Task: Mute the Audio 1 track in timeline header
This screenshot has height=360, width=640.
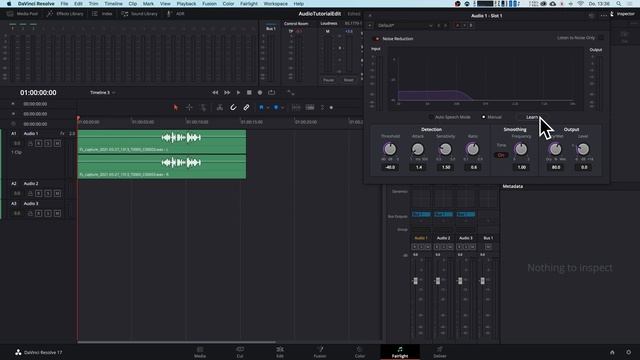Action: (x=57, y=143)
